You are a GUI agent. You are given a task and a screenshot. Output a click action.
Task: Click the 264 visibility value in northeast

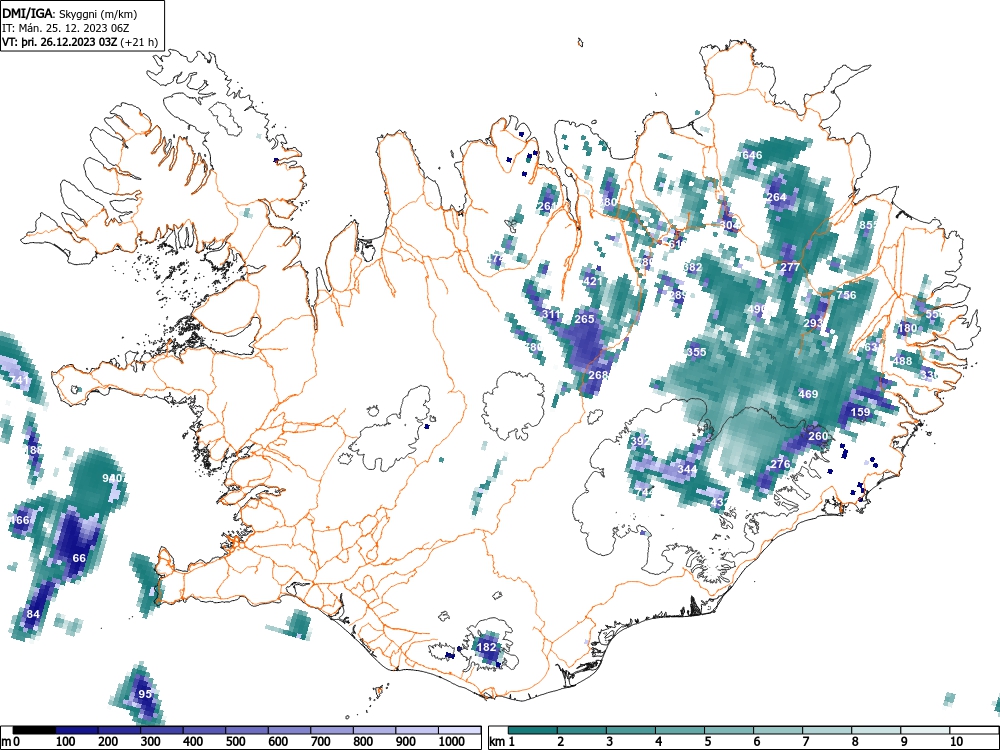[x=776, y=197]
